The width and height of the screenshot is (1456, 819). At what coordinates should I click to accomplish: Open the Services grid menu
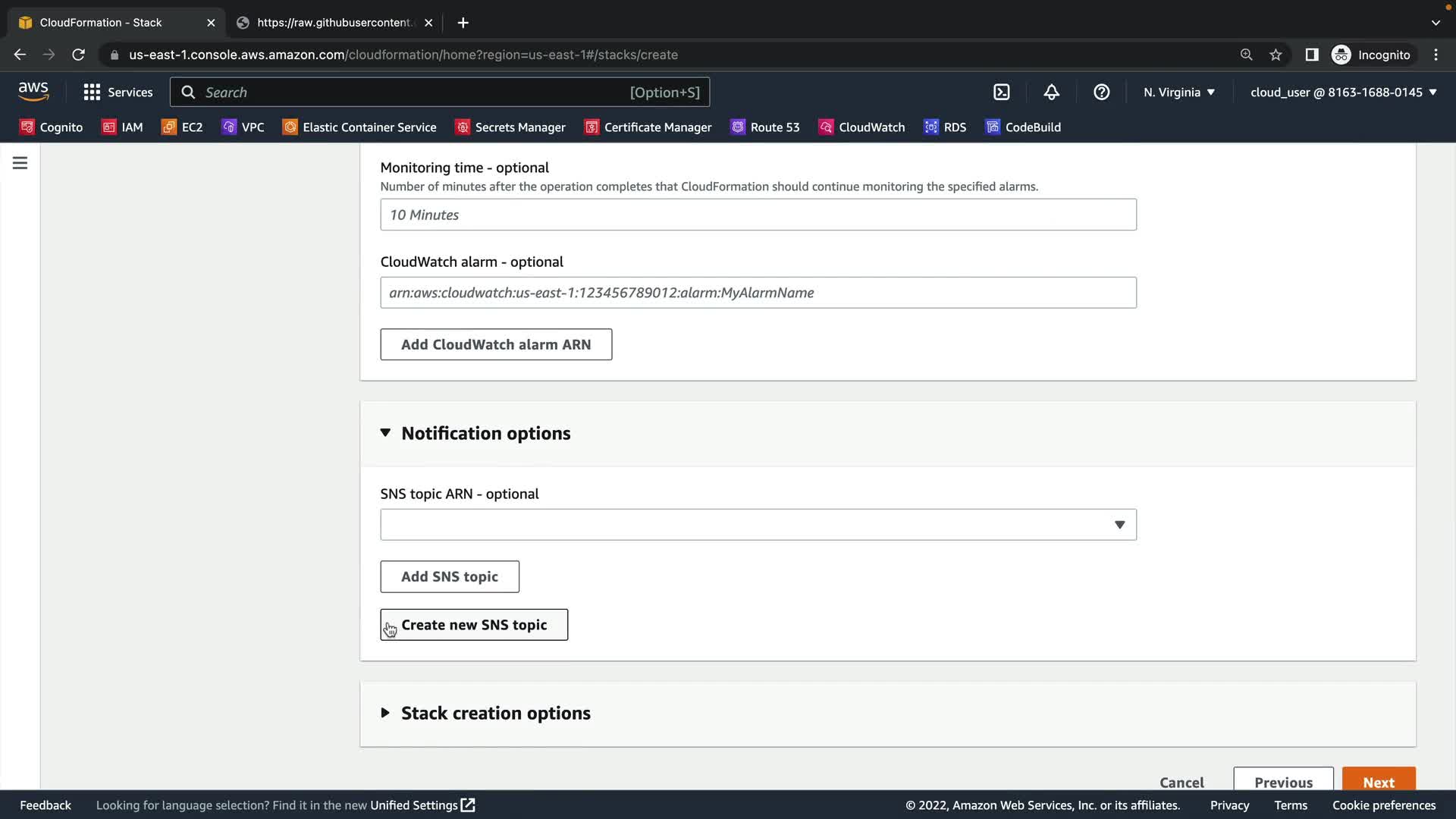(118, 93)
